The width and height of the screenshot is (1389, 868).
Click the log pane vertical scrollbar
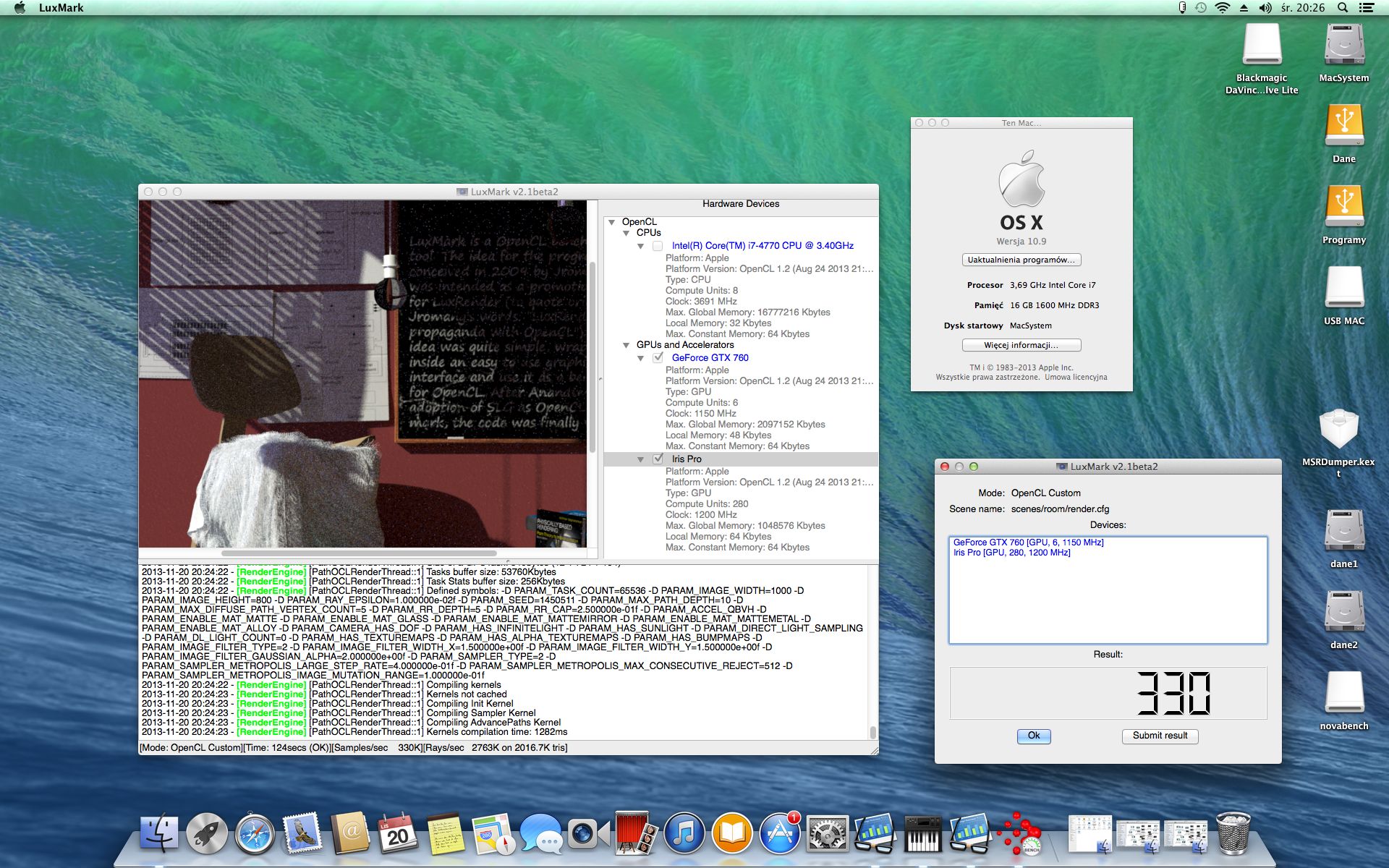coord(873,732)
